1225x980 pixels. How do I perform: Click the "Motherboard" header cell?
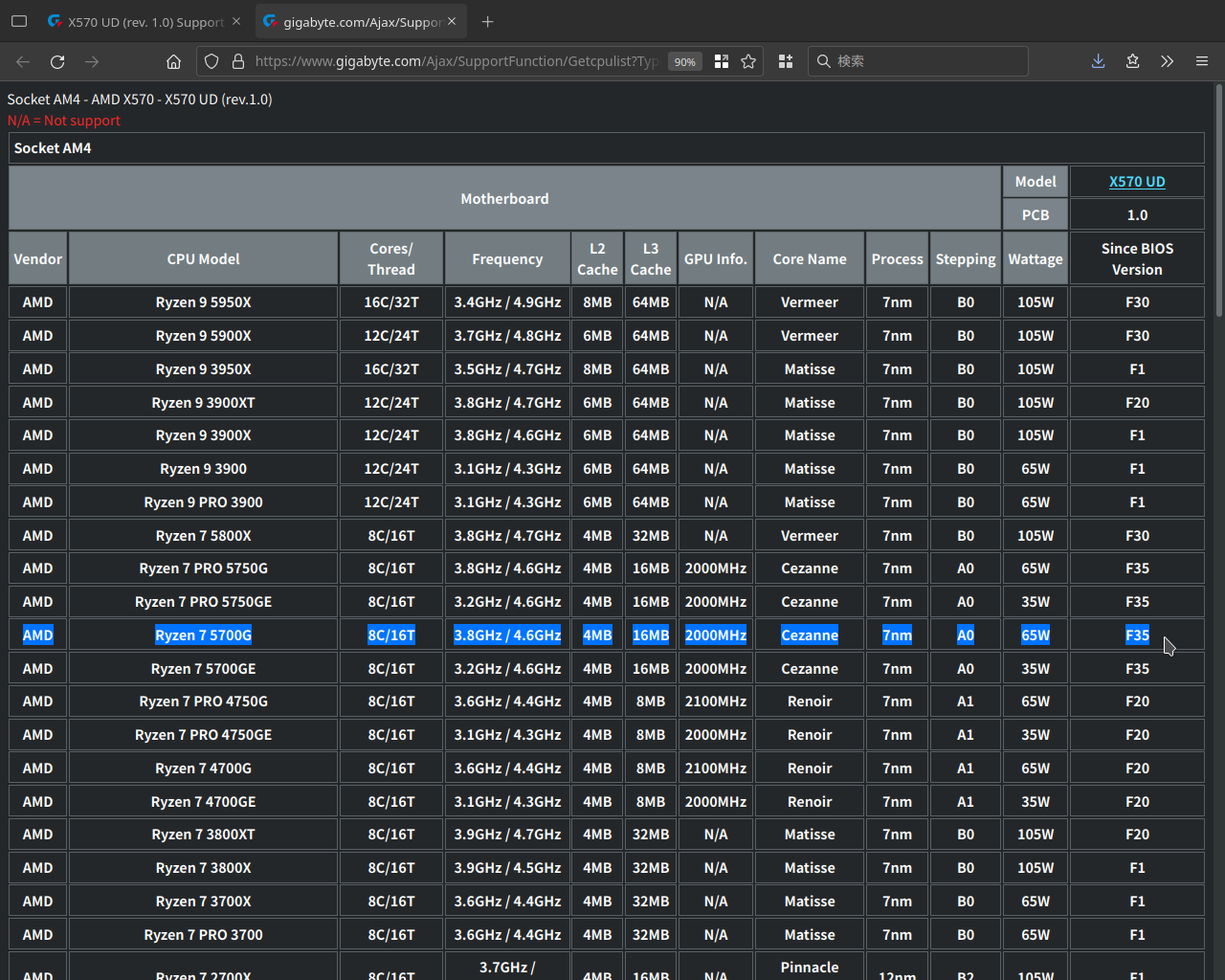point(505,198)
